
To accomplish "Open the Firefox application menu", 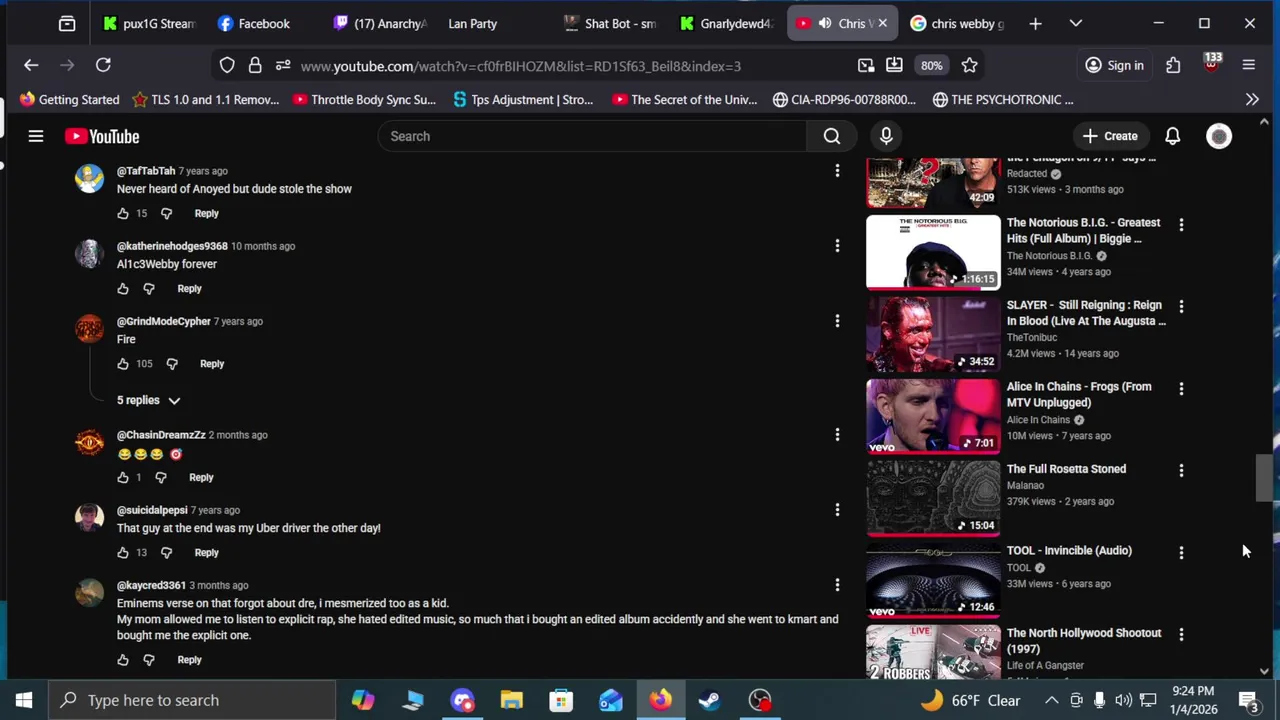I will tap(1249, 65).
